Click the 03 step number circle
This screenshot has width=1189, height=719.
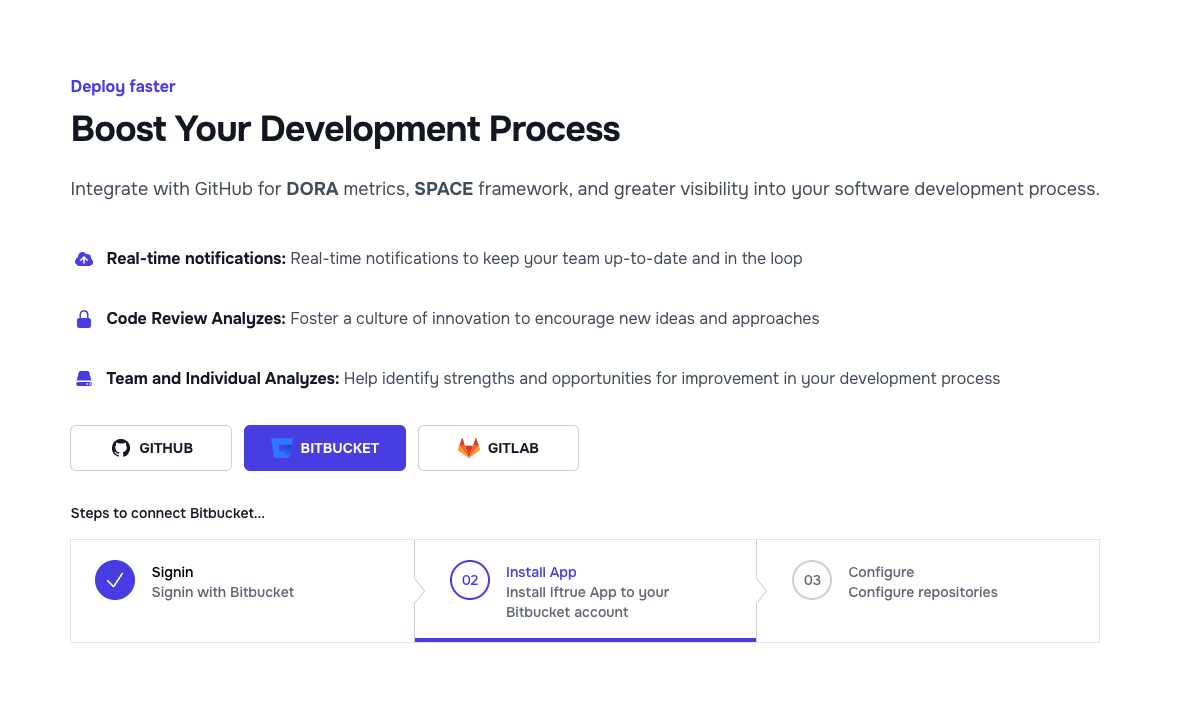click(x=812, y=580)
